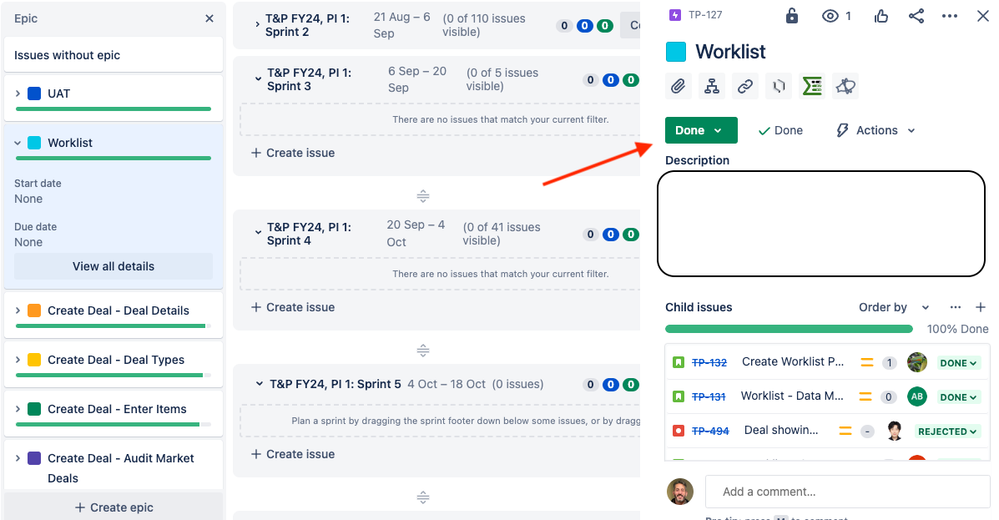Click the refresh-style icon beside link icon
The image size is (999, 520).
point(779,86)
